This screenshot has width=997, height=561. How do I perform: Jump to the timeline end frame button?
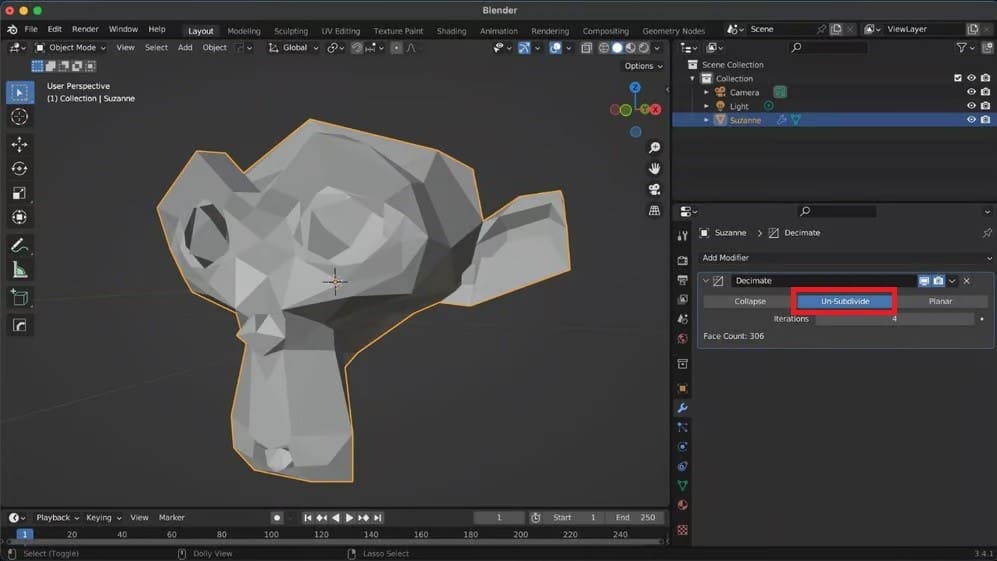[378, 518]
